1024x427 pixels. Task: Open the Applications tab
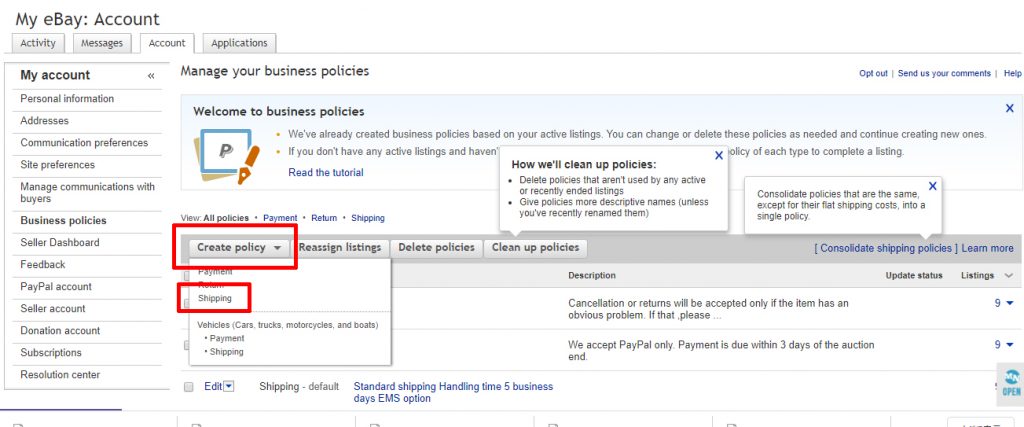(x=239, y=43)
